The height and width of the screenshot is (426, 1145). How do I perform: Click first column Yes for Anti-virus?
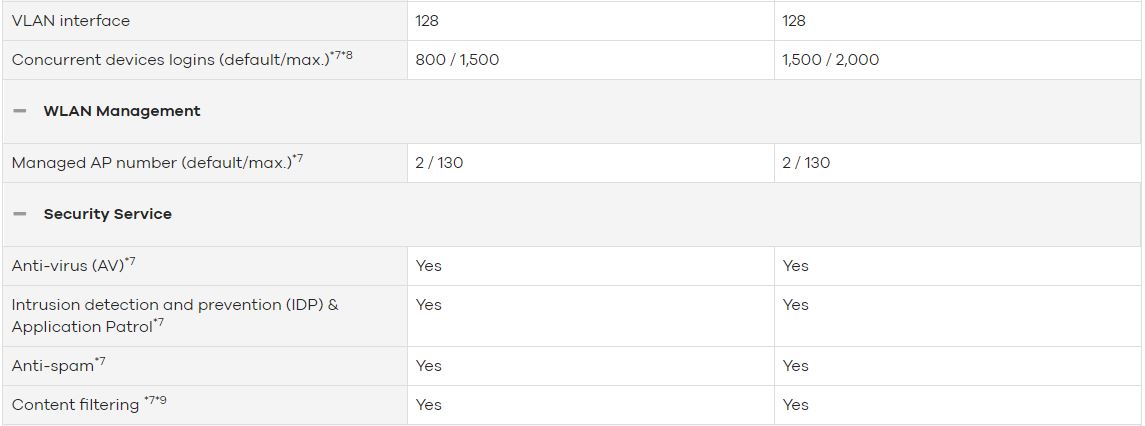(429, 265)
